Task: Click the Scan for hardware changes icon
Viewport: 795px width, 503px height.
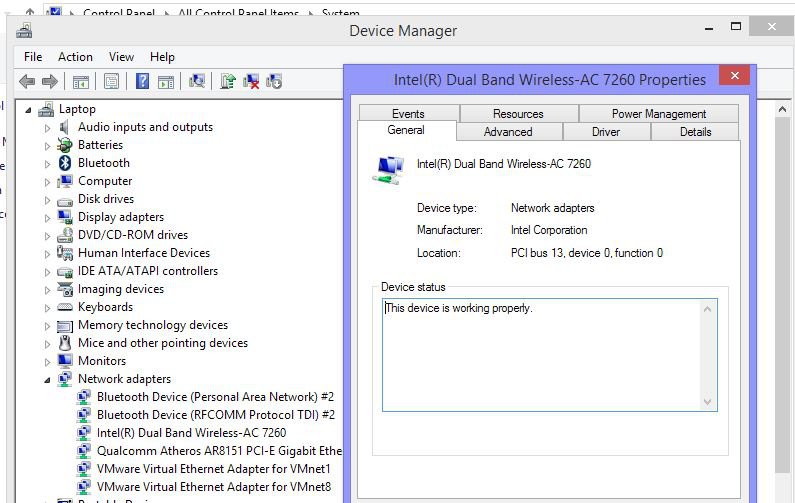Action: pyautogui.click(x=197, y=81)
